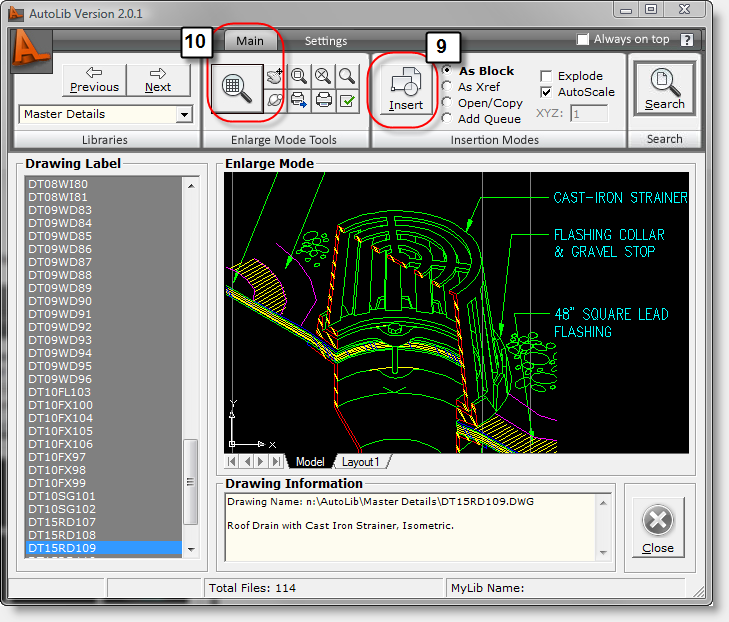Click the help question mark icon
Screen dimensions: 729x622
click(687, 40)
